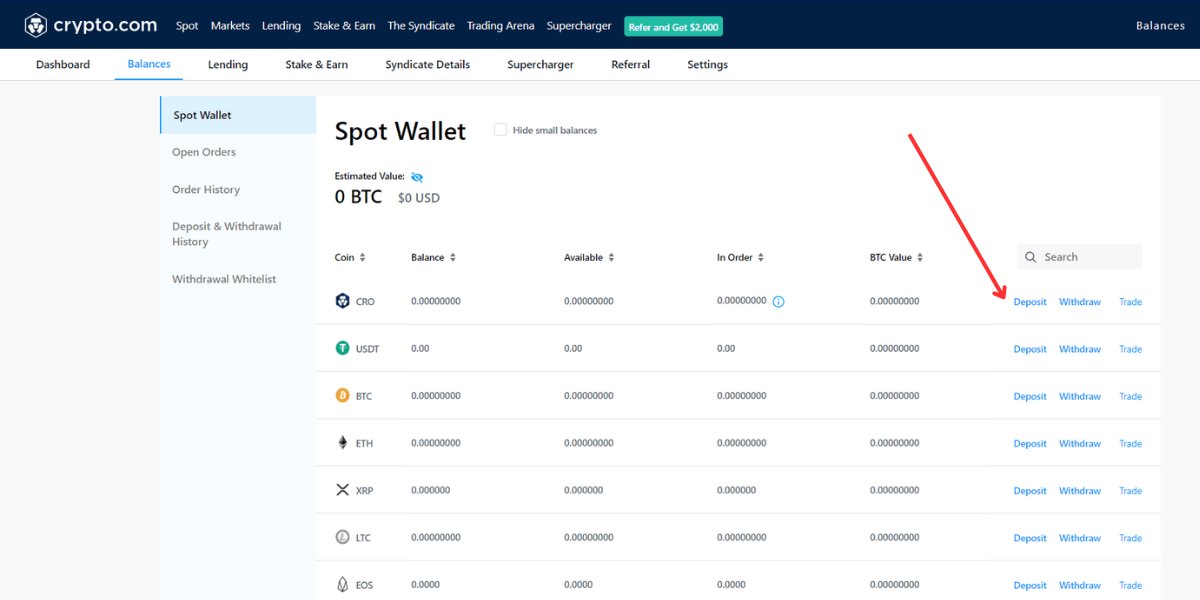Open Lending in top navigation bar

click(281, 26)
